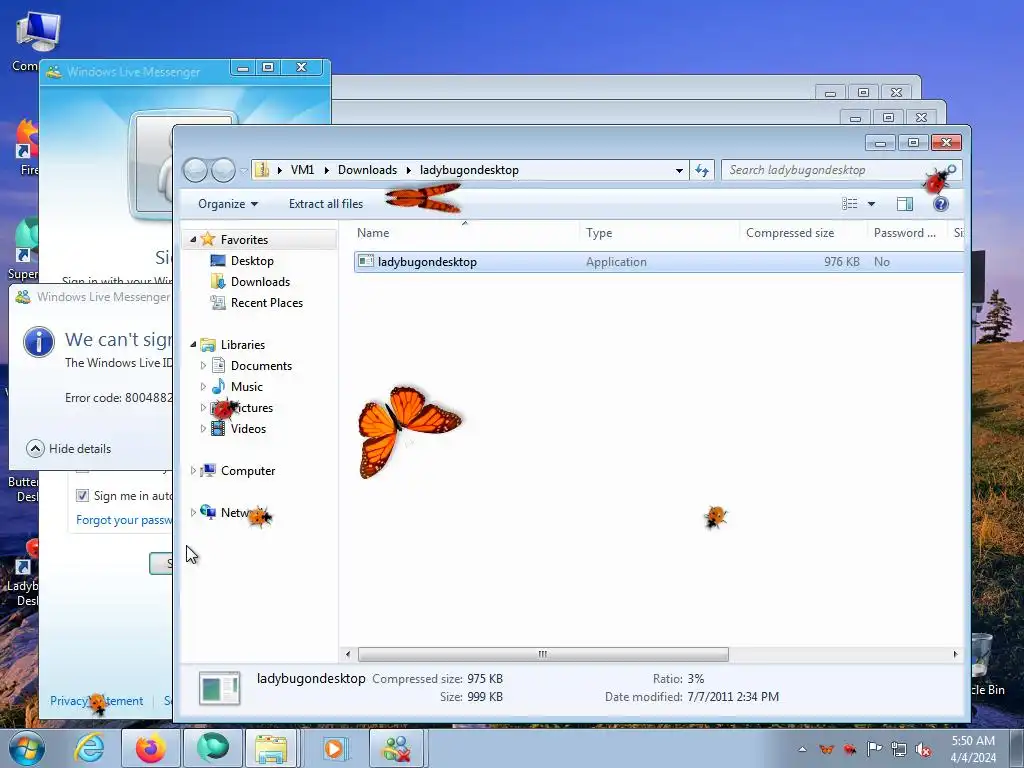The width and height of the screenshot is (1024, 768).
Task: Expand the Music library
Action: pyautogui.click(x=203, y=387)
